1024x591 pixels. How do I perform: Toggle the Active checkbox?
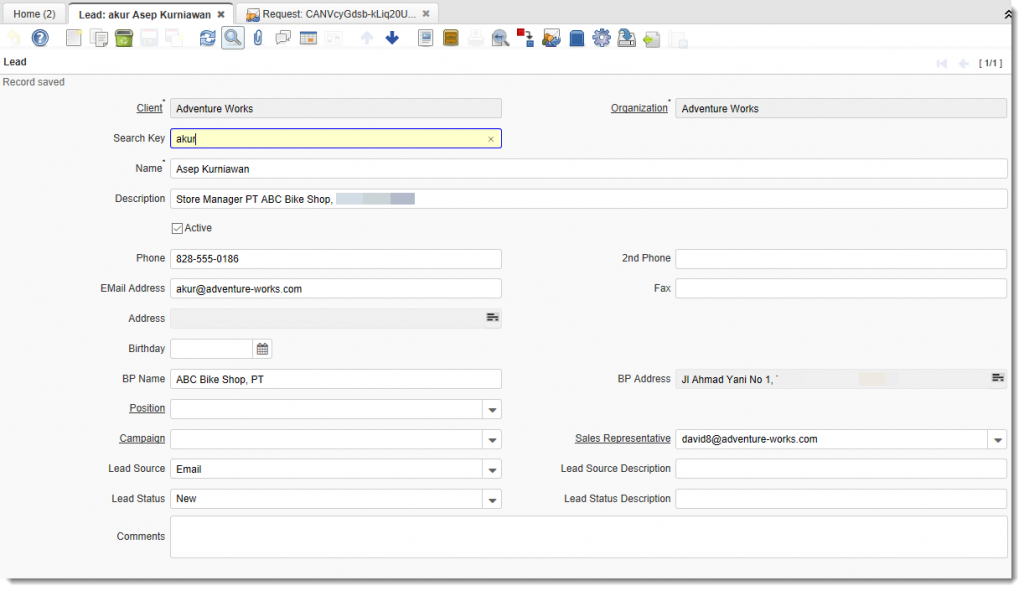178,228
